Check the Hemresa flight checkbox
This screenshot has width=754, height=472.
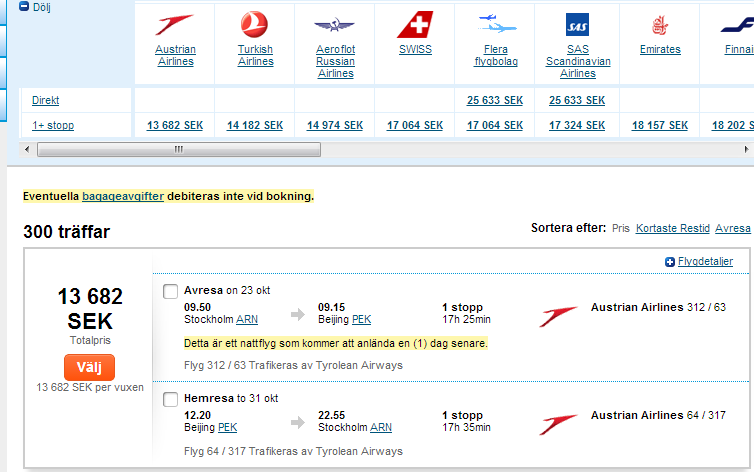pyautogui.click(x=171, y=399)
